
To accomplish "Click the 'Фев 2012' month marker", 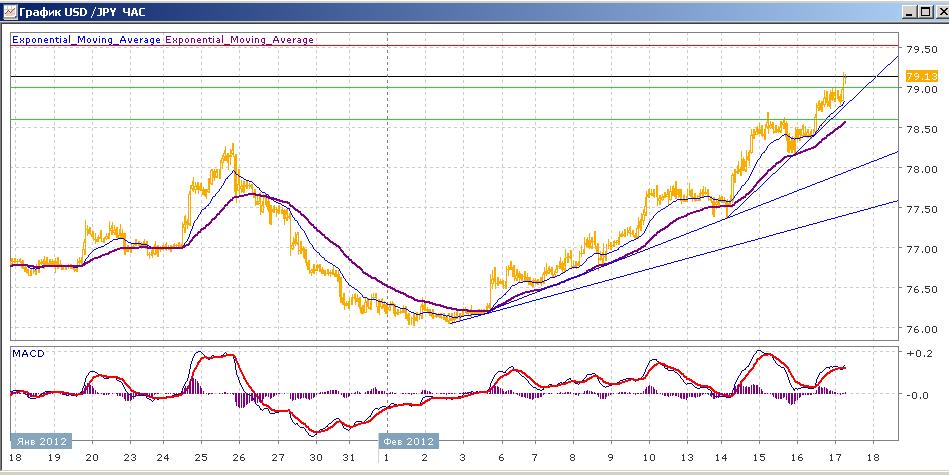I will pyautogui.click(x=409, y=440).
